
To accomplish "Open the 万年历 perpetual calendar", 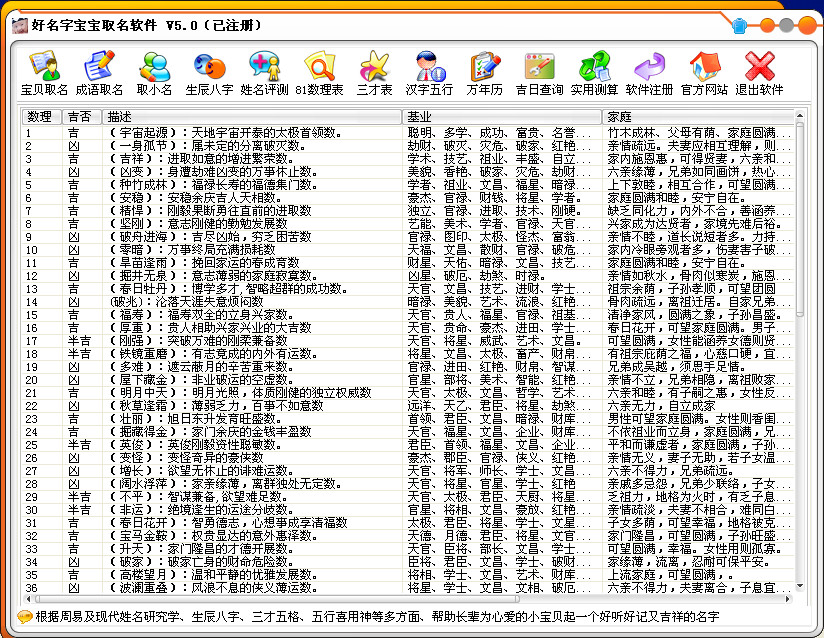I will click(484, 72).
